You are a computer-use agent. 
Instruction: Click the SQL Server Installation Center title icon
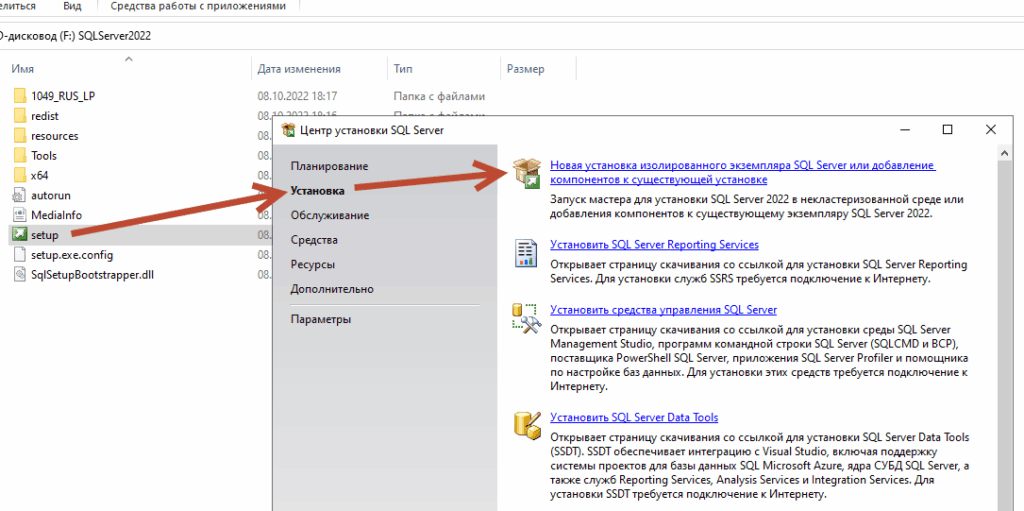[288, 130]
